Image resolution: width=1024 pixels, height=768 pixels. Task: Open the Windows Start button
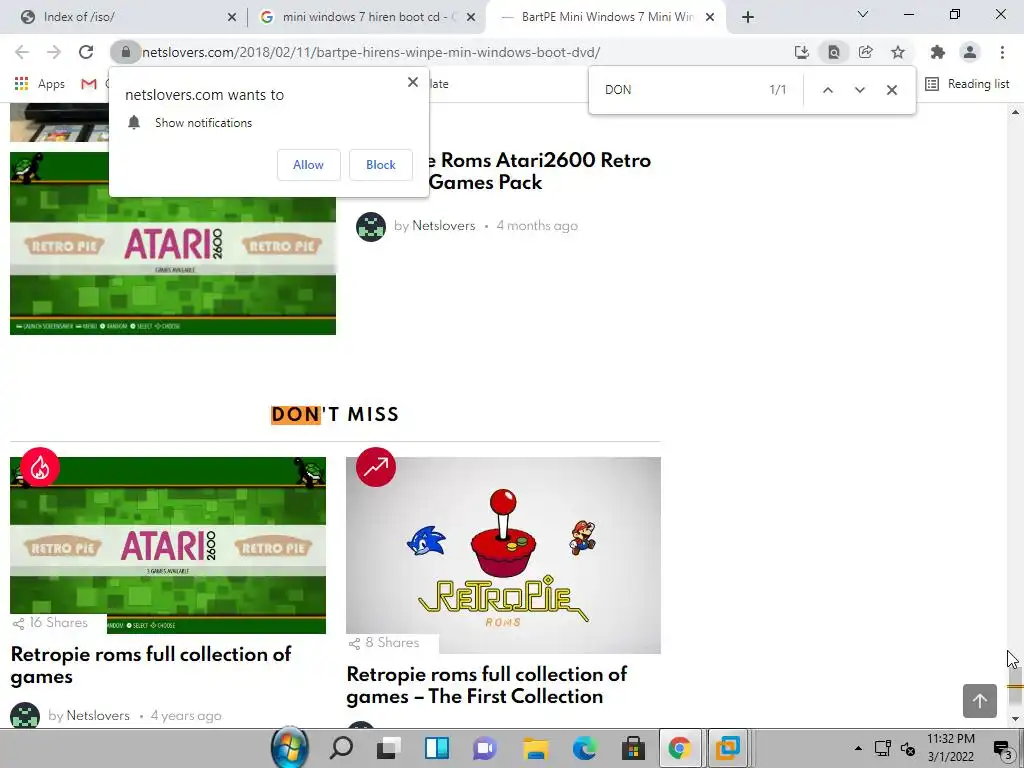pos(289,748)
